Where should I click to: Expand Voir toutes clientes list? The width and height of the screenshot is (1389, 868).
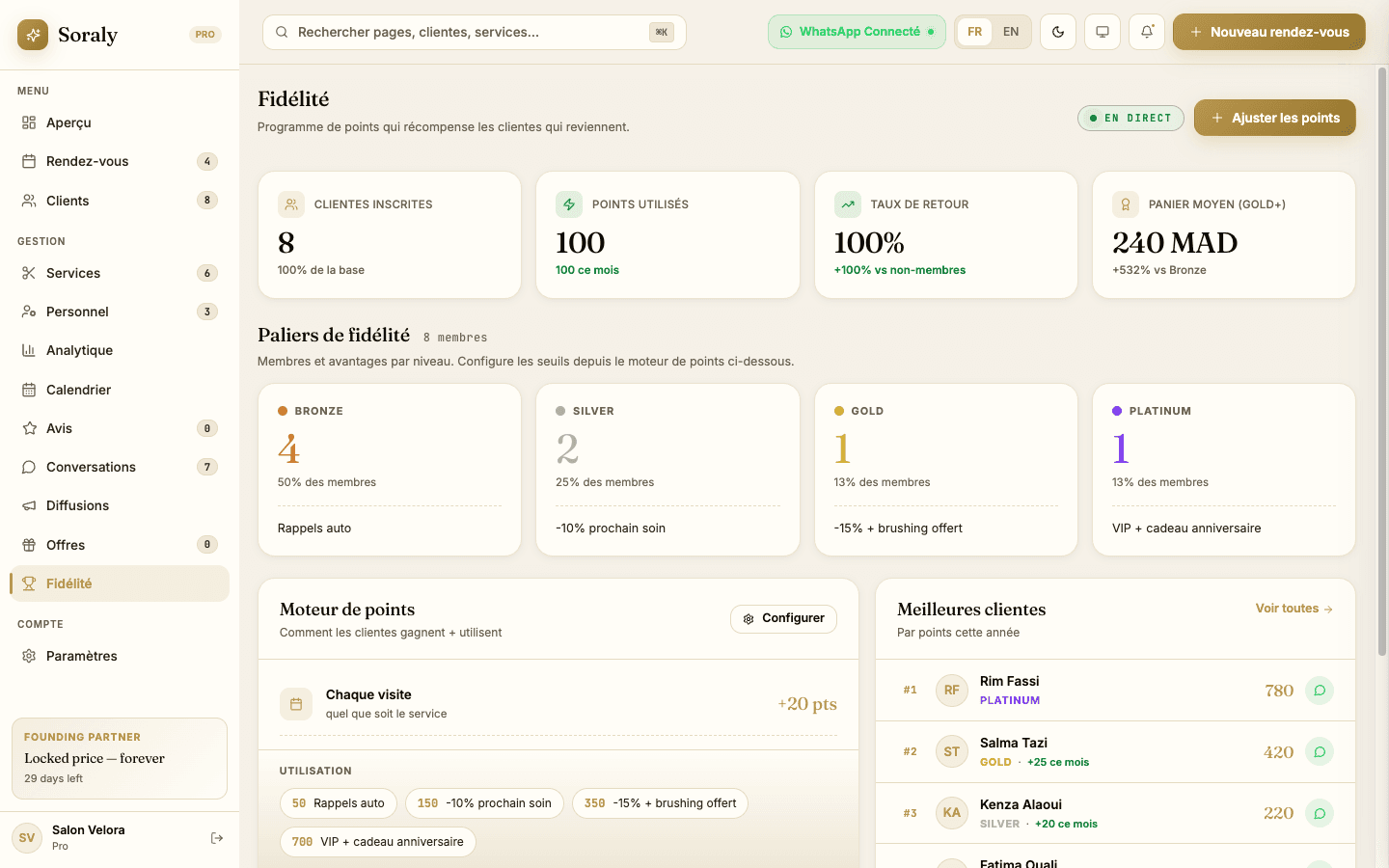1294,609
